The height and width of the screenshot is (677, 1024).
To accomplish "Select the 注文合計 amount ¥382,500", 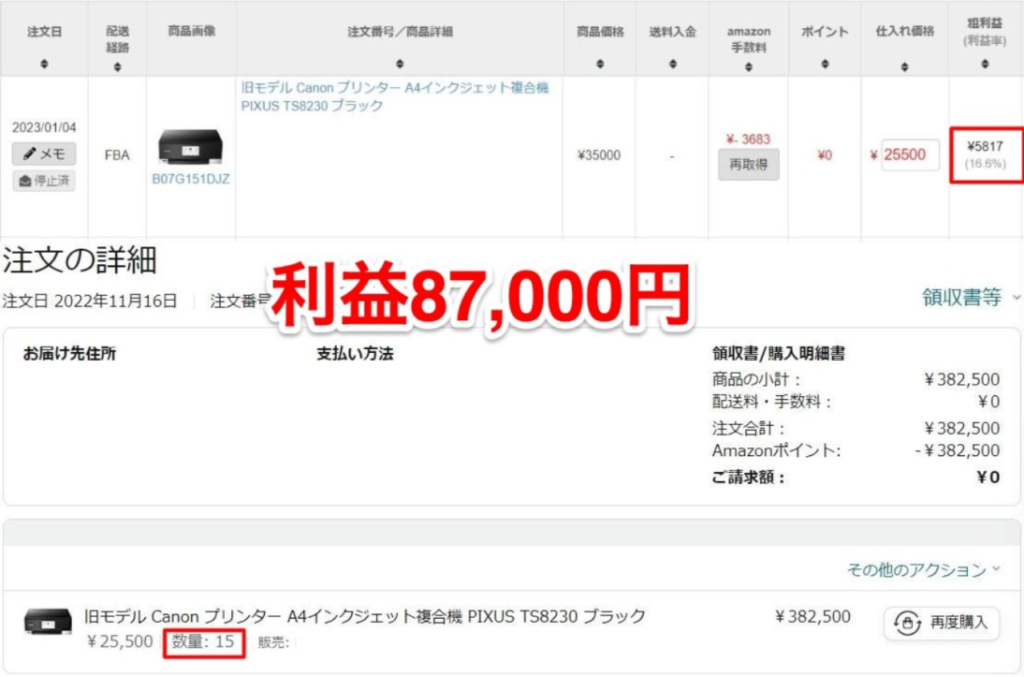I will (962, 428).
